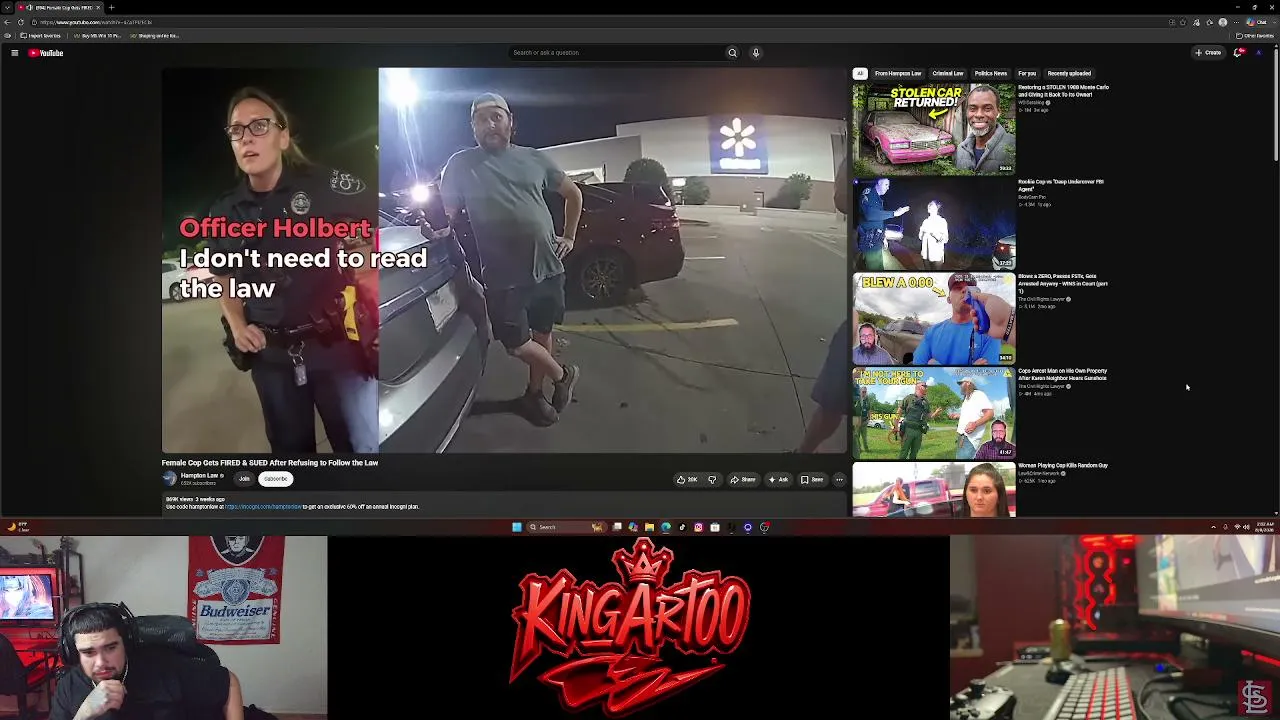This screenshot has height=720, width=1280.
Task: Click the video title text
Action: [270, 463]
